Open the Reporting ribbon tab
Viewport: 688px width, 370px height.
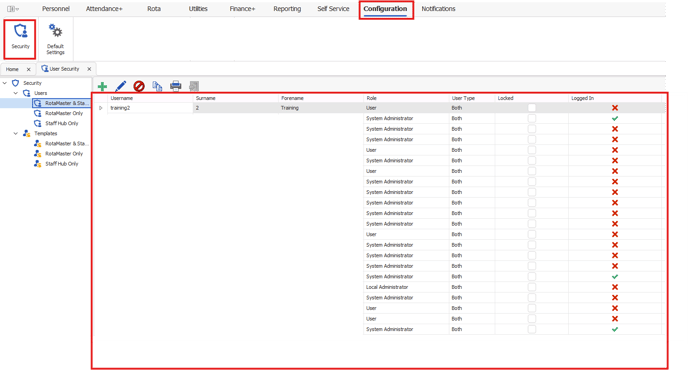click(287, 9)
